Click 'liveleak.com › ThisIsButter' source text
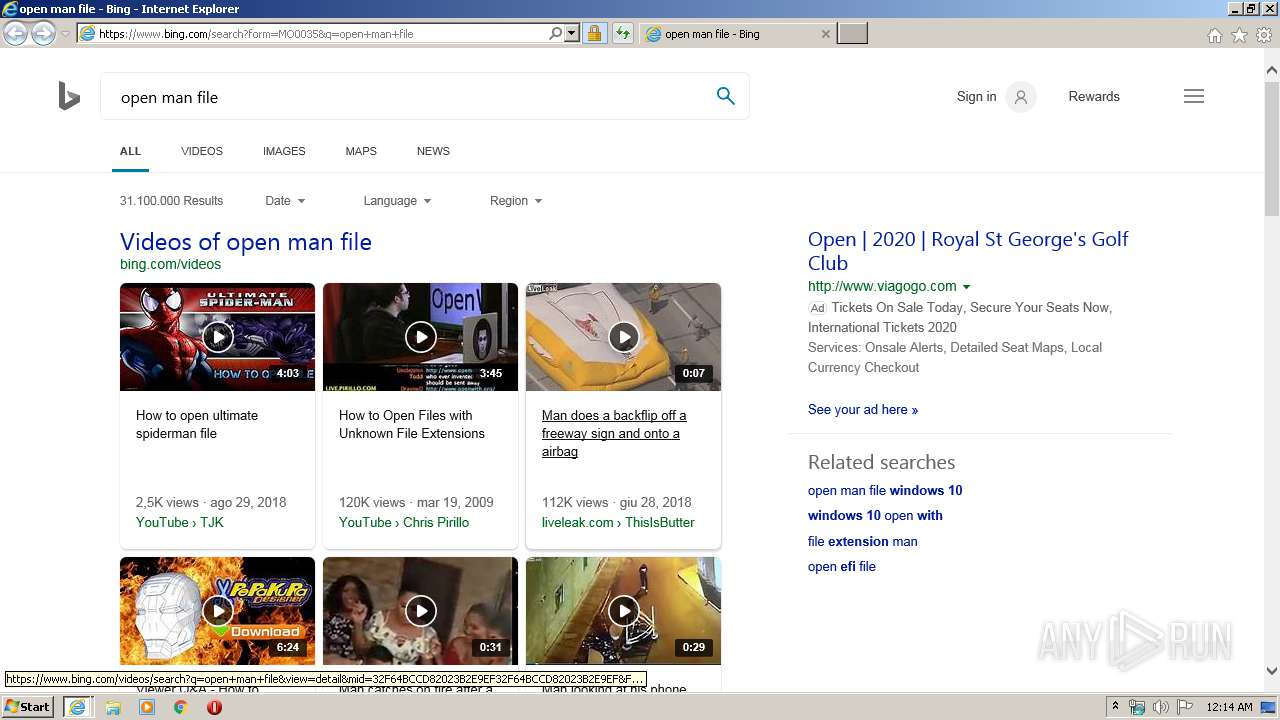 pyautogui.click(x=618, y=522)
